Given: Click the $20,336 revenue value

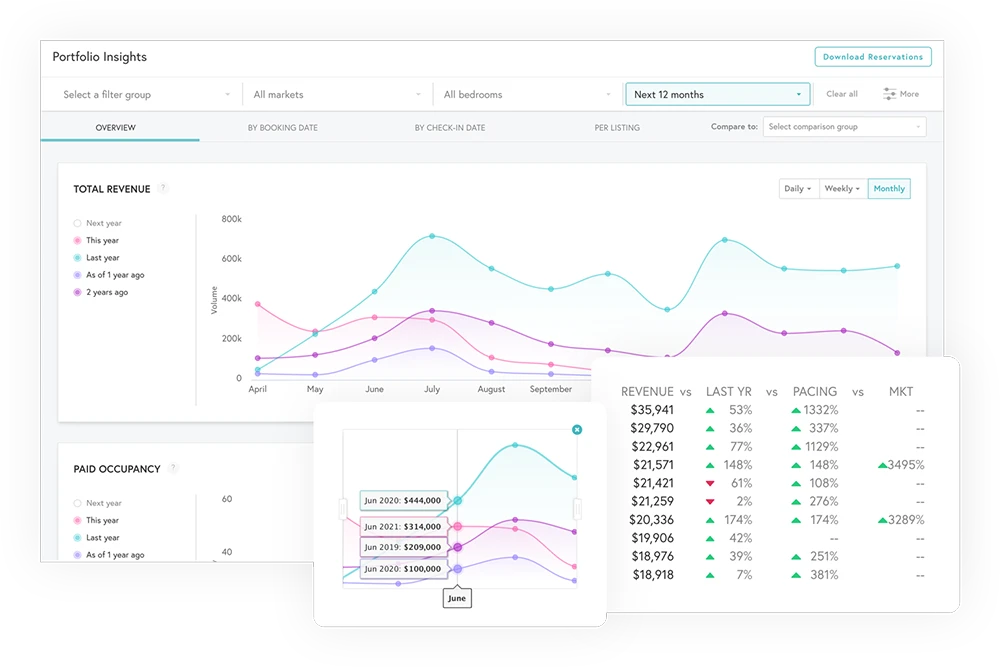Looking at the screenshot, I should click(651, 520).
